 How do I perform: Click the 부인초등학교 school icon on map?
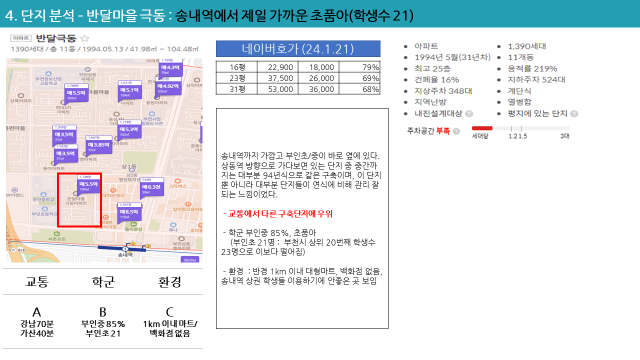(44, 209)
